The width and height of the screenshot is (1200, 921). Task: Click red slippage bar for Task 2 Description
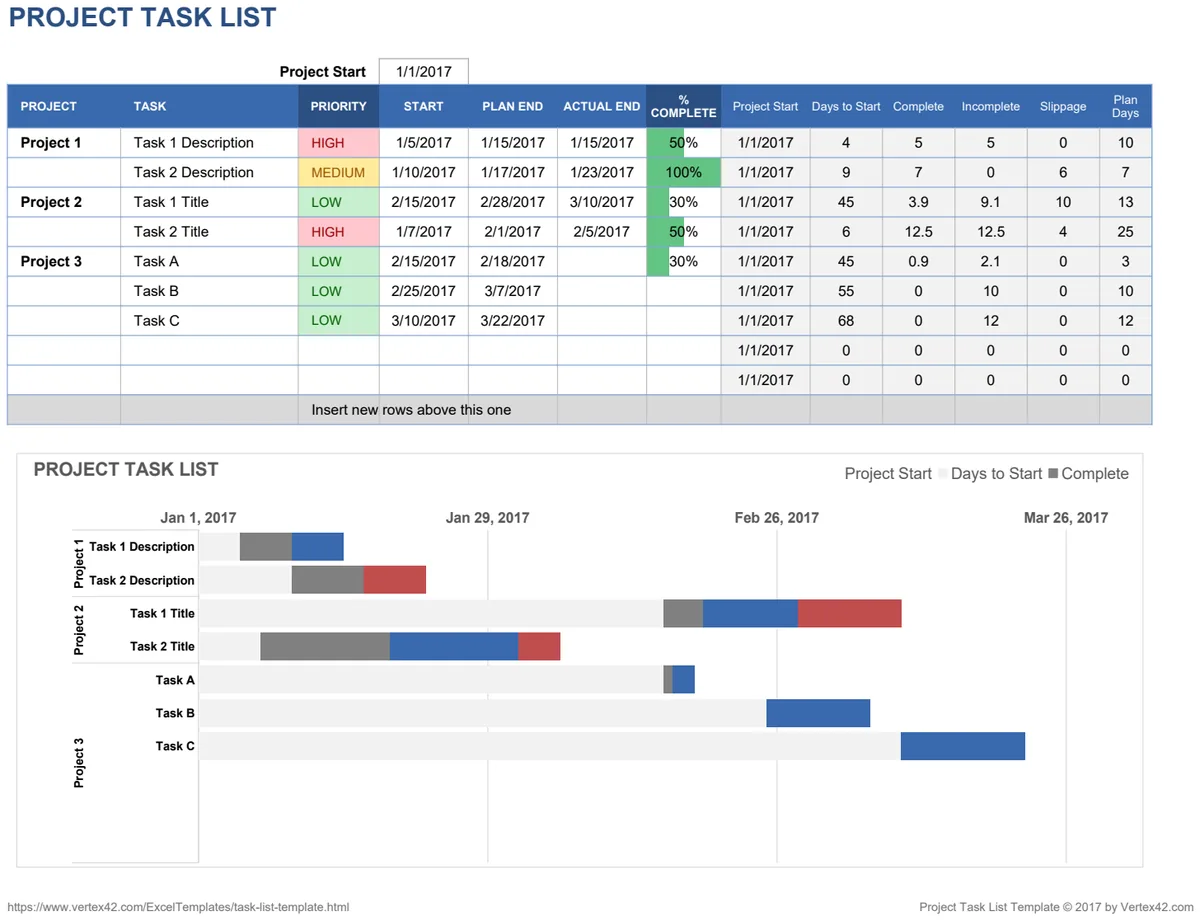pos(395,580)
